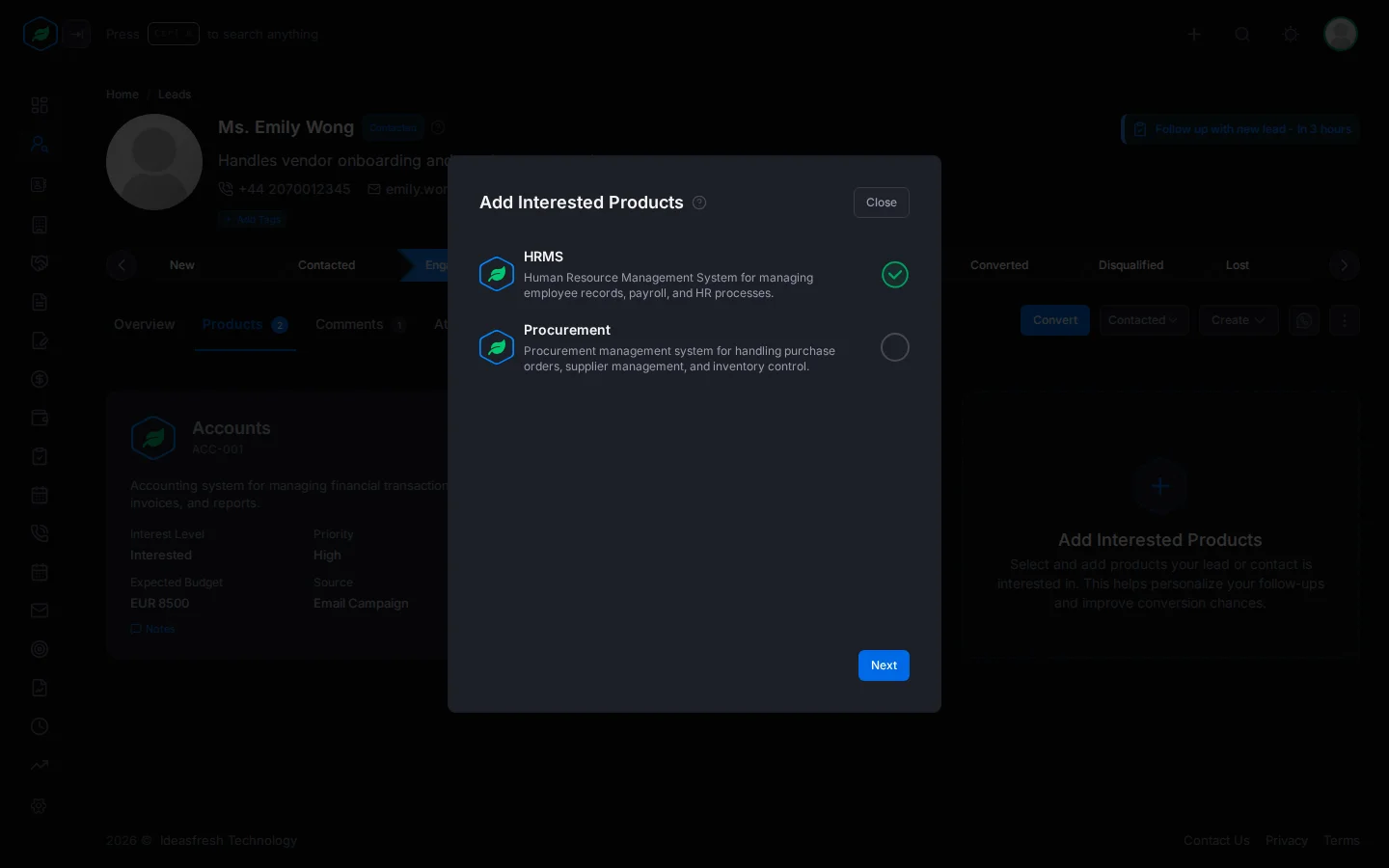
Task: Open the trending chart icon in the sidebar
Action: coord(40,765)
